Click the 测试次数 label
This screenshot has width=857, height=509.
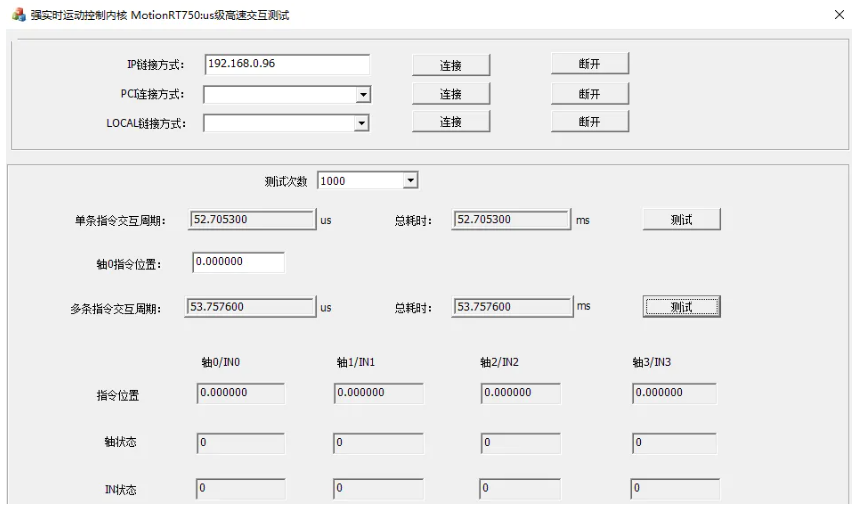286,182
